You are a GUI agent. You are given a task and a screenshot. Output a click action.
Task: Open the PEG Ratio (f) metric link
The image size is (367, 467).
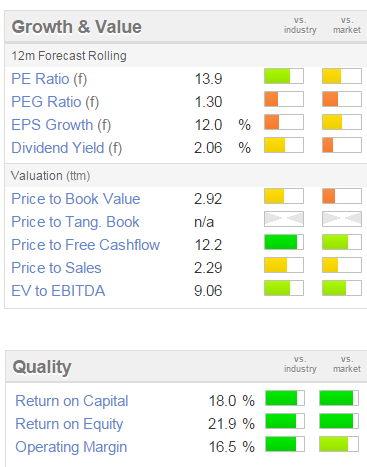[55, 102]
